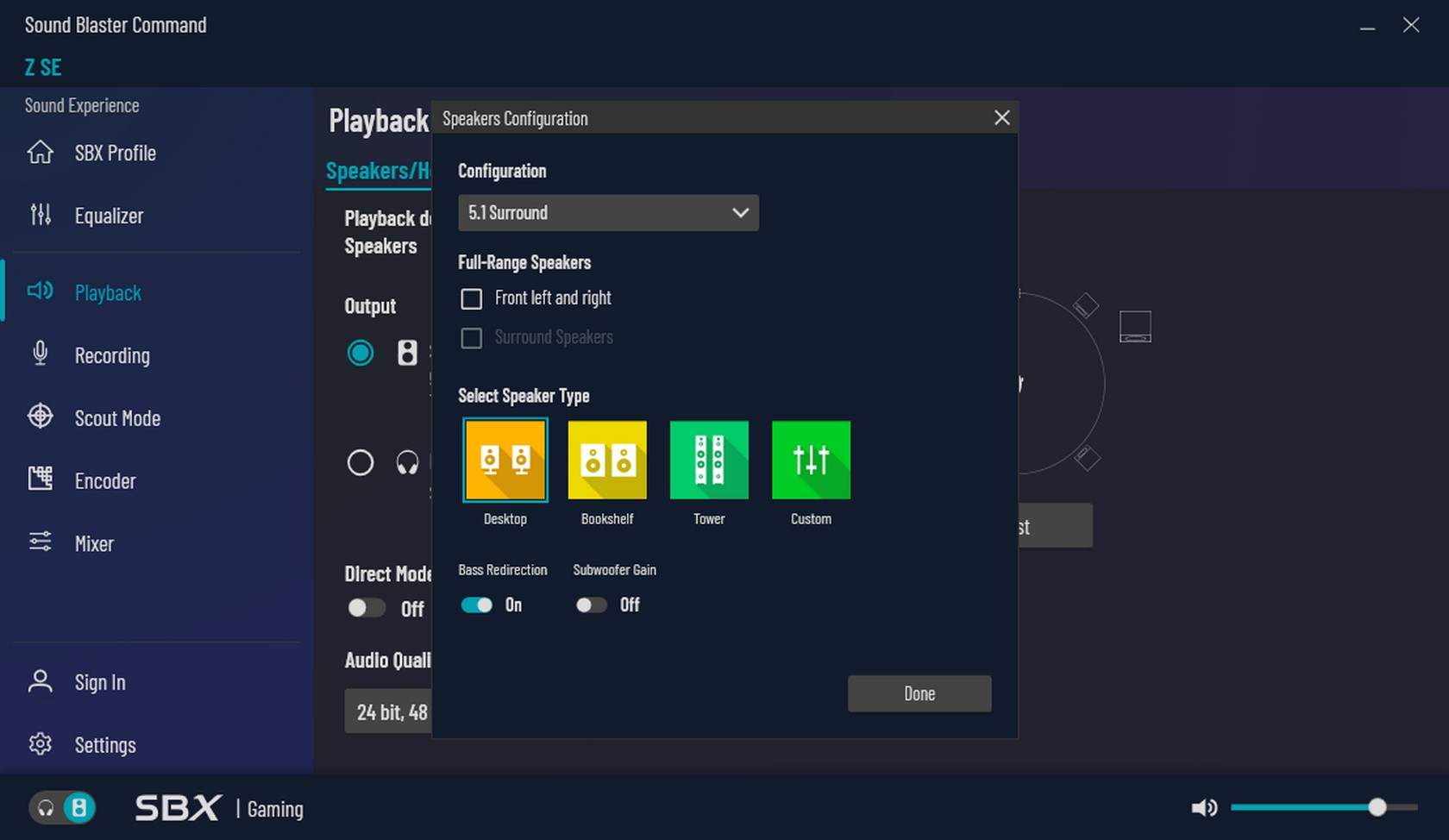
Task: Click the master volume slider handle
Action: tap(1377, 807)
